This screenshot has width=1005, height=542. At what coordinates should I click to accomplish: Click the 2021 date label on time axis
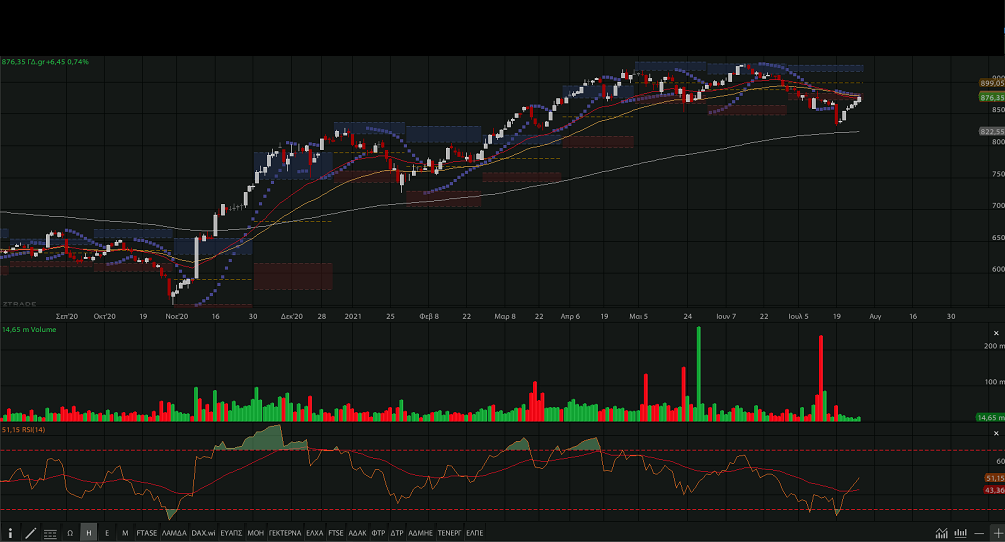click(x=353, y=316)
